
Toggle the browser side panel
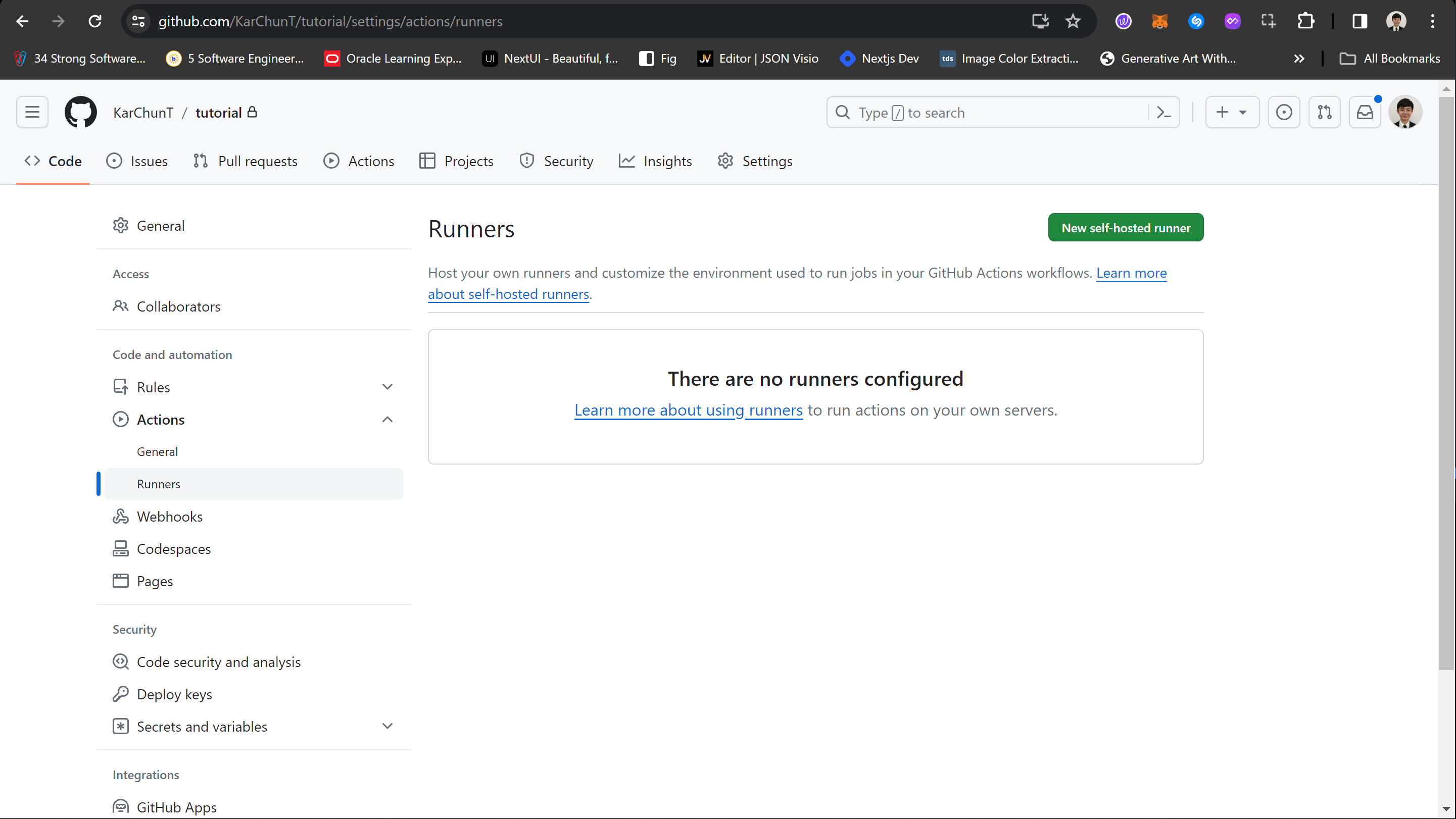click(x=1360, y=22)
